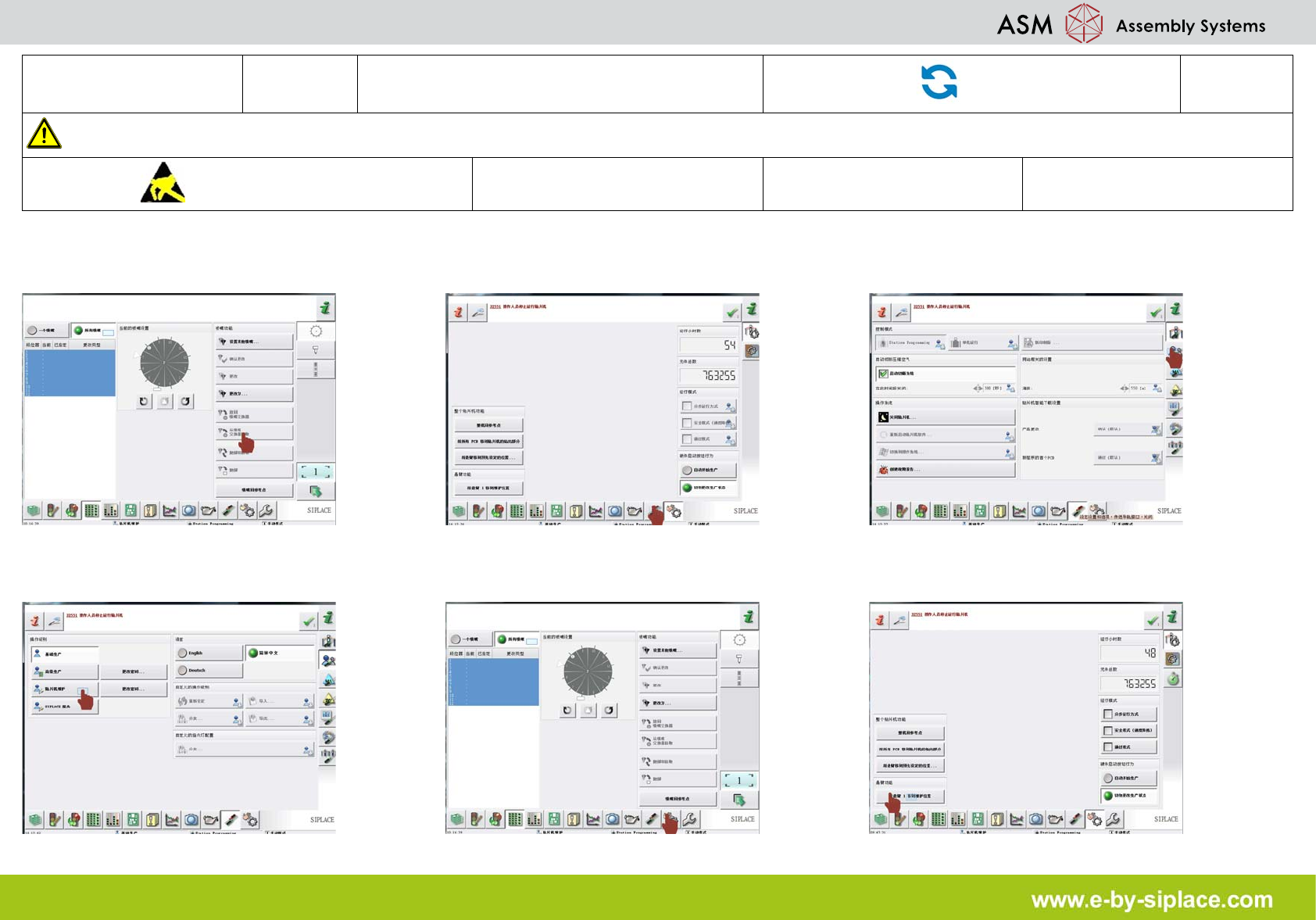Click the "54" run-hours field
The image size is (1316, 920).
pyautogui.click(x=709, y=345)
